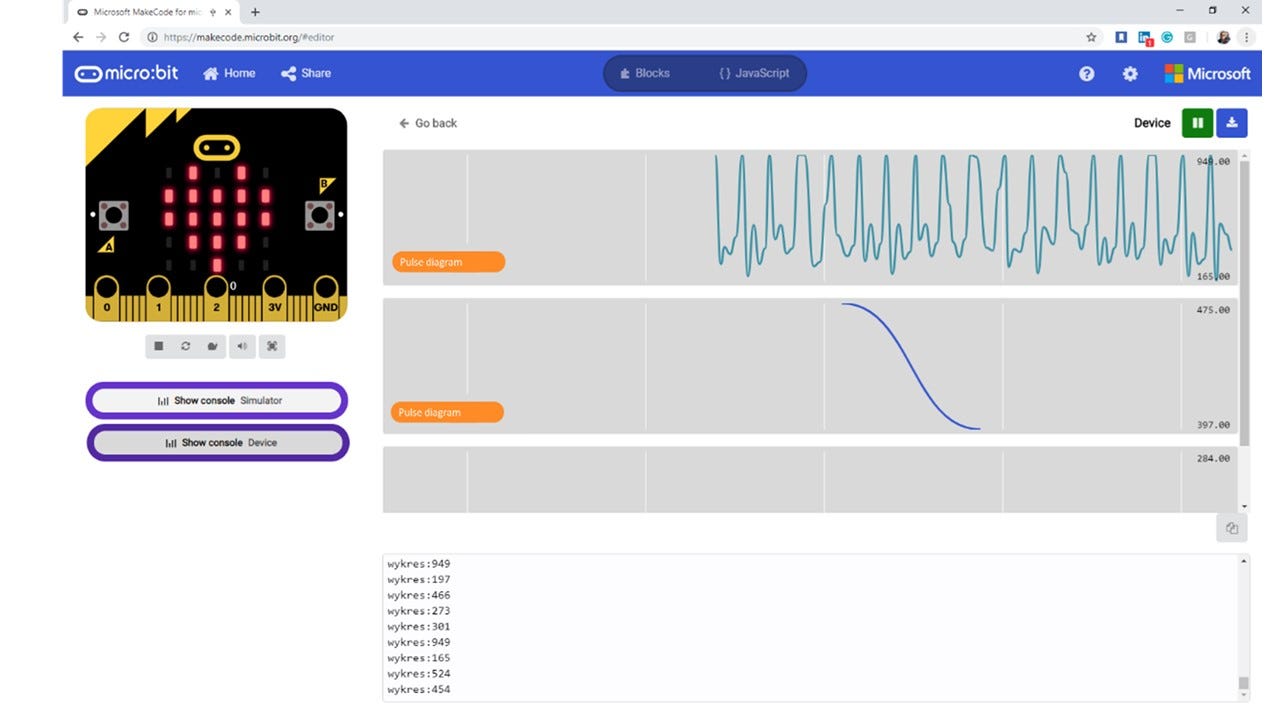Click the 3V pin on the micro:bit
This screenshot has height=720, width=1280.
pos(275,299)
